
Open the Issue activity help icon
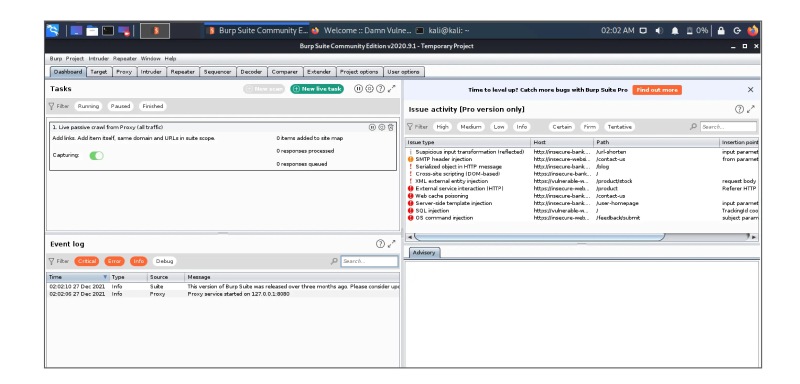[739, 109]
